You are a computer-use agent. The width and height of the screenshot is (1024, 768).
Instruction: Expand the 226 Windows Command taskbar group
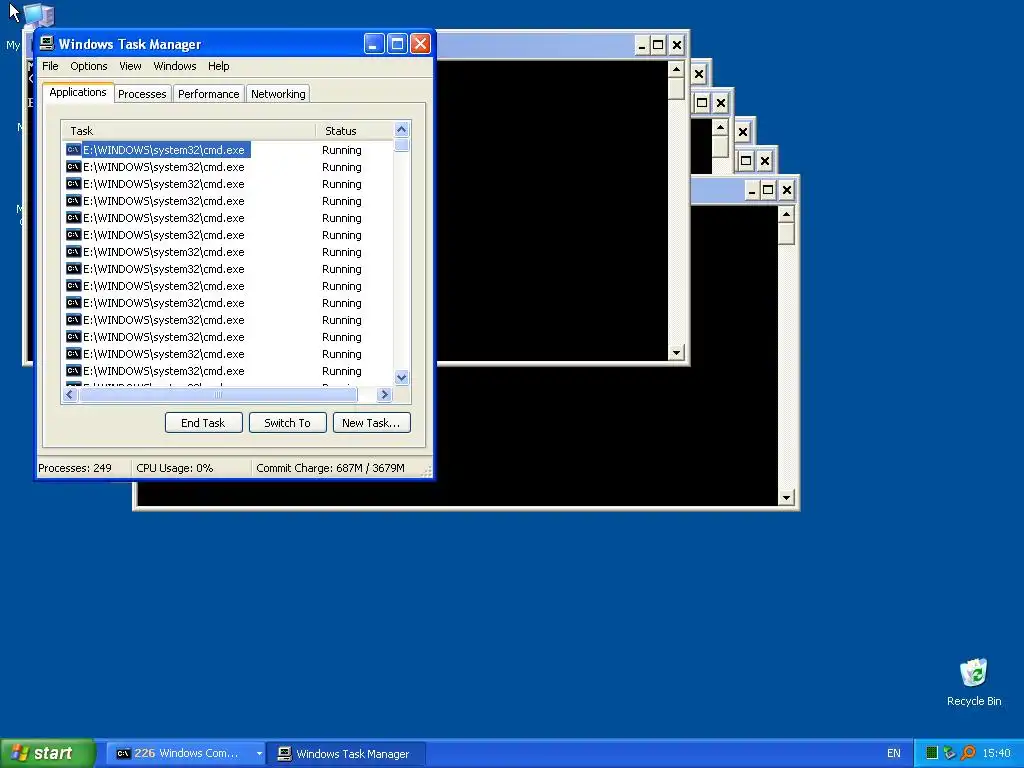pyautogui.click(x=259, y=754)
